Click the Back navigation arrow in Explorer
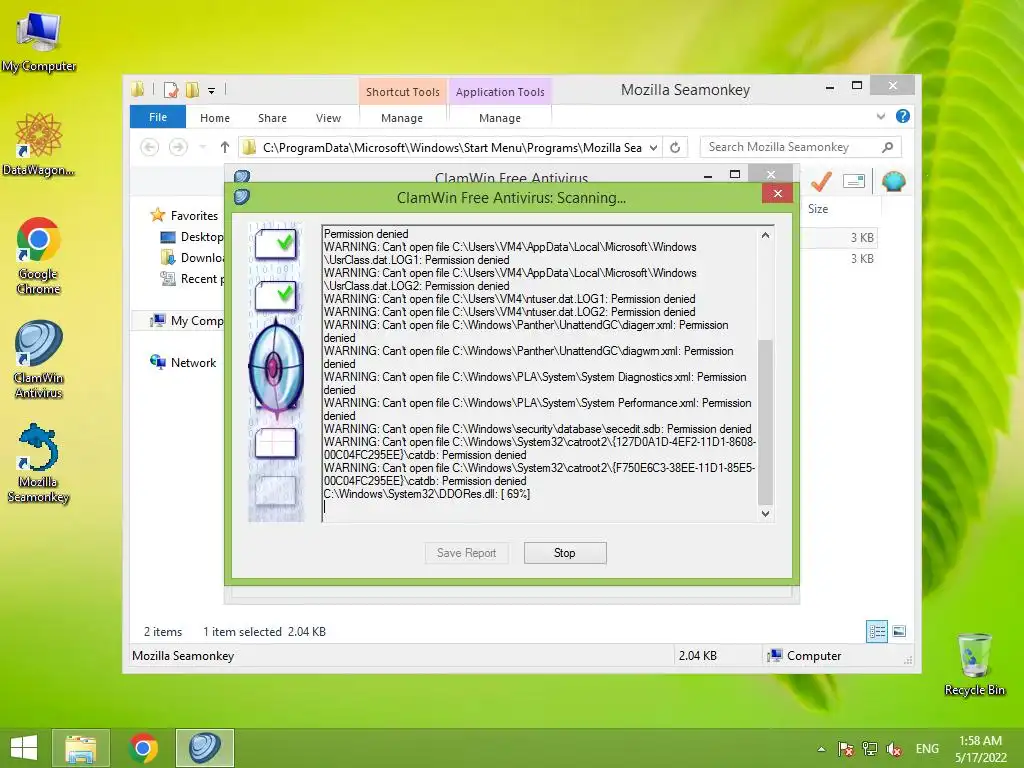 150,148
